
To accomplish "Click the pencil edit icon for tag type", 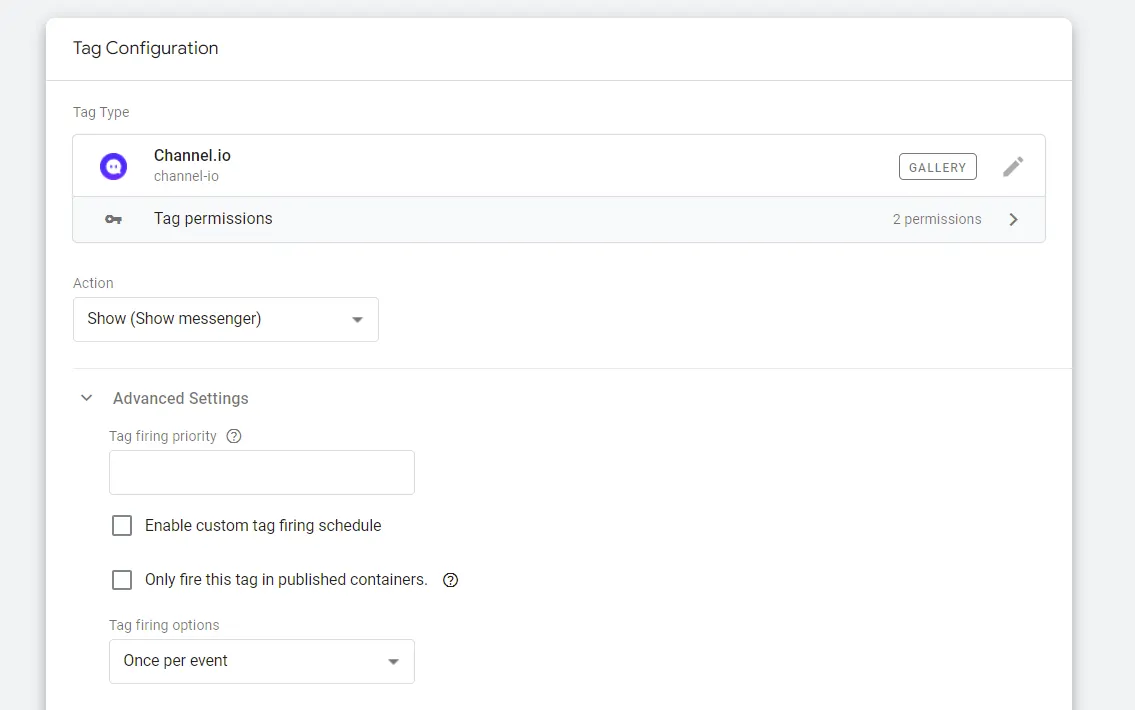I will click(1013, 167).
